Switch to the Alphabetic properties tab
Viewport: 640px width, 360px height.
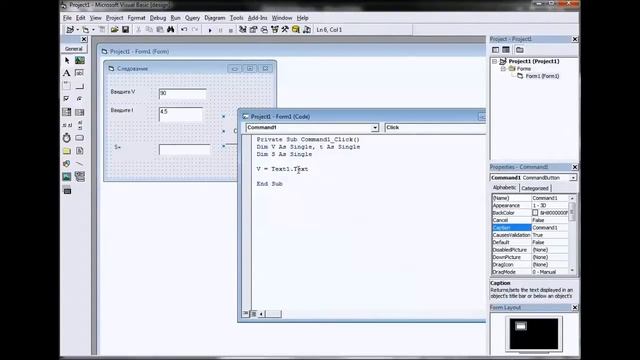[x=504, y=188]
